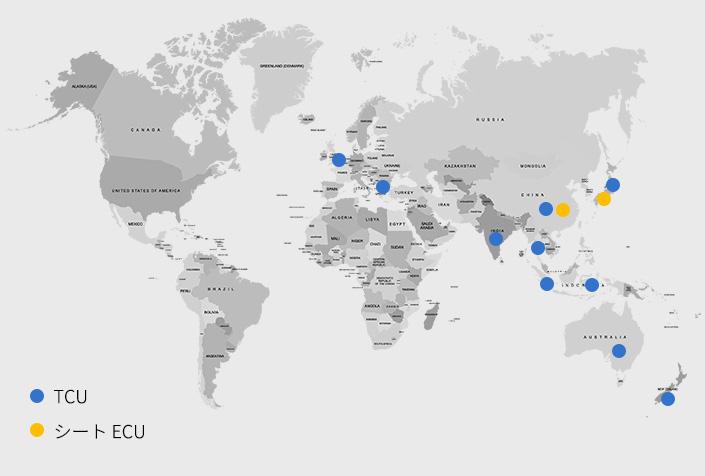Click the yellow シート ECU legend swatch
Viewport: 705px width, 476px height.
[37, 430]
